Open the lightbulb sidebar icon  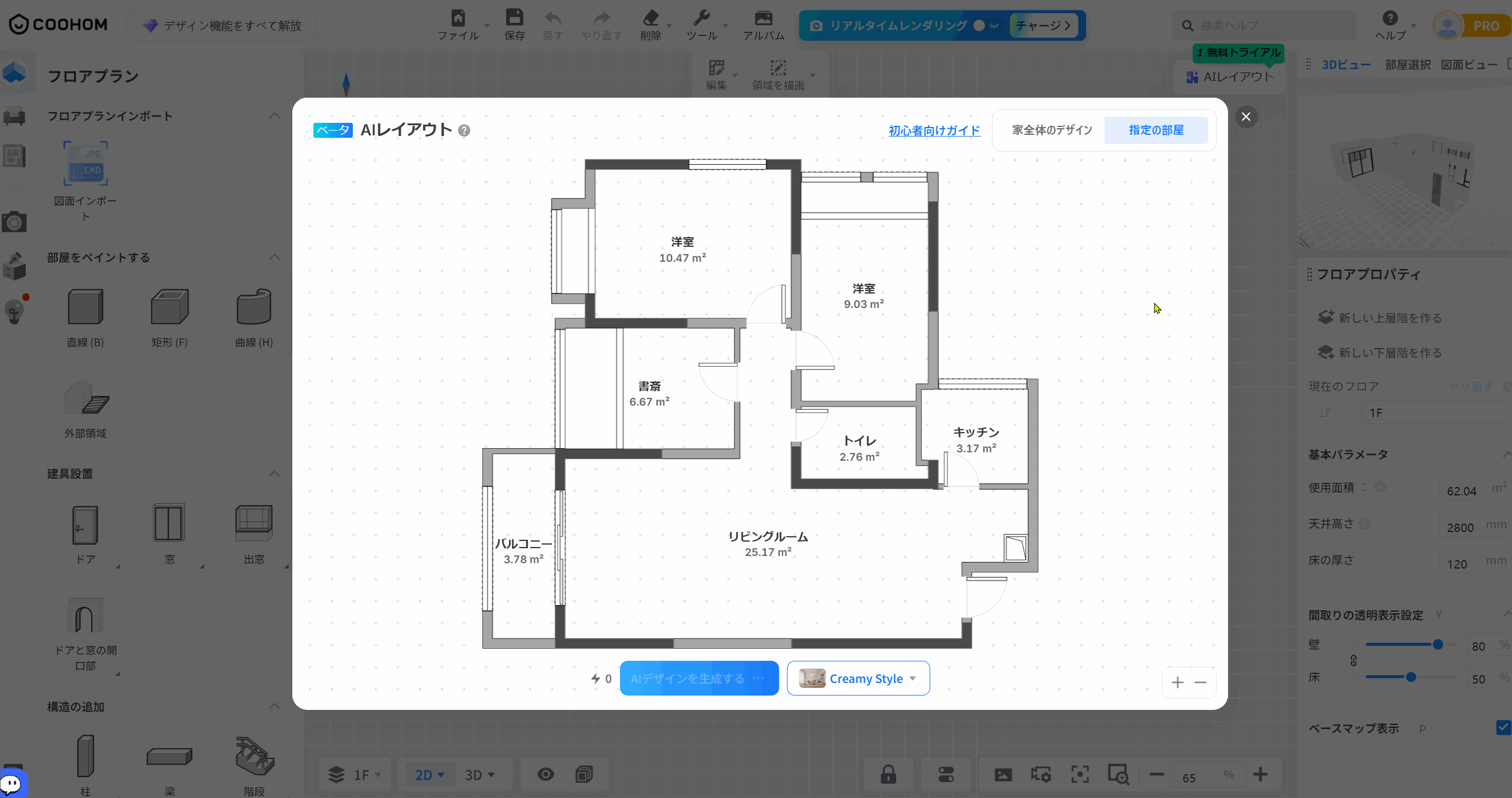(14, 311)
